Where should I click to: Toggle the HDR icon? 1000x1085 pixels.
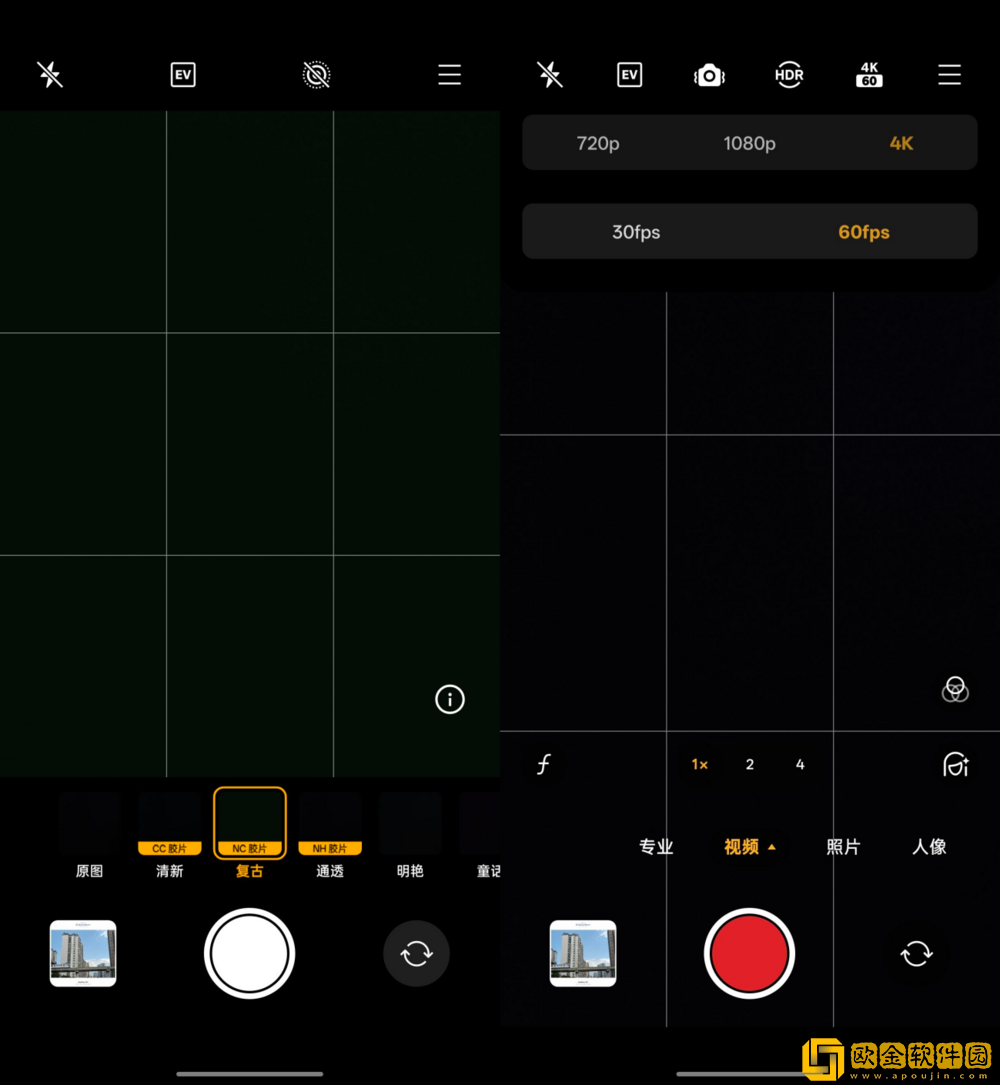[x=789, y=75]
